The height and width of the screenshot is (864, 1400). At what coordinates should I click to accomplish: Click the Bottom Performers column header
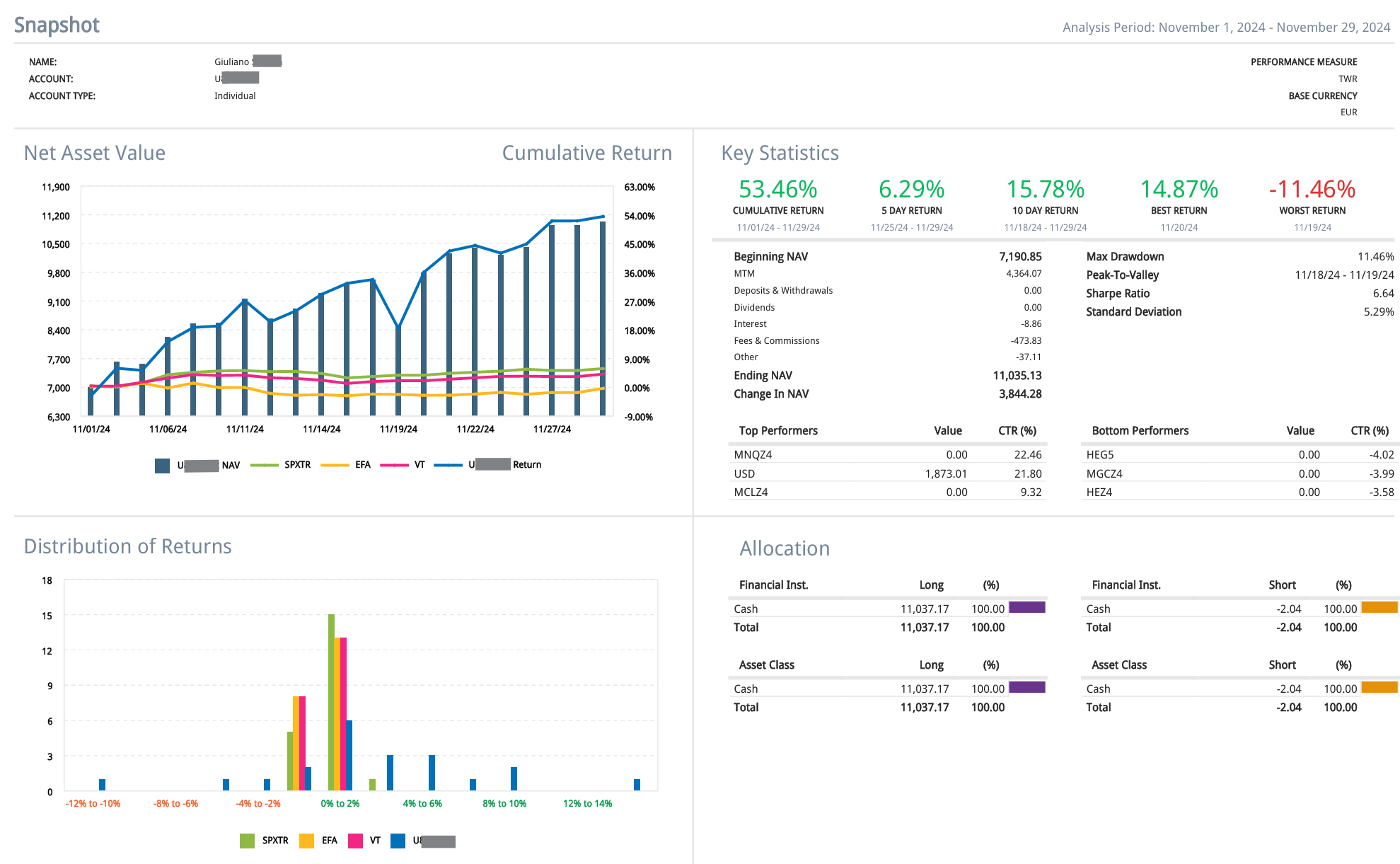pos(1140,430)
